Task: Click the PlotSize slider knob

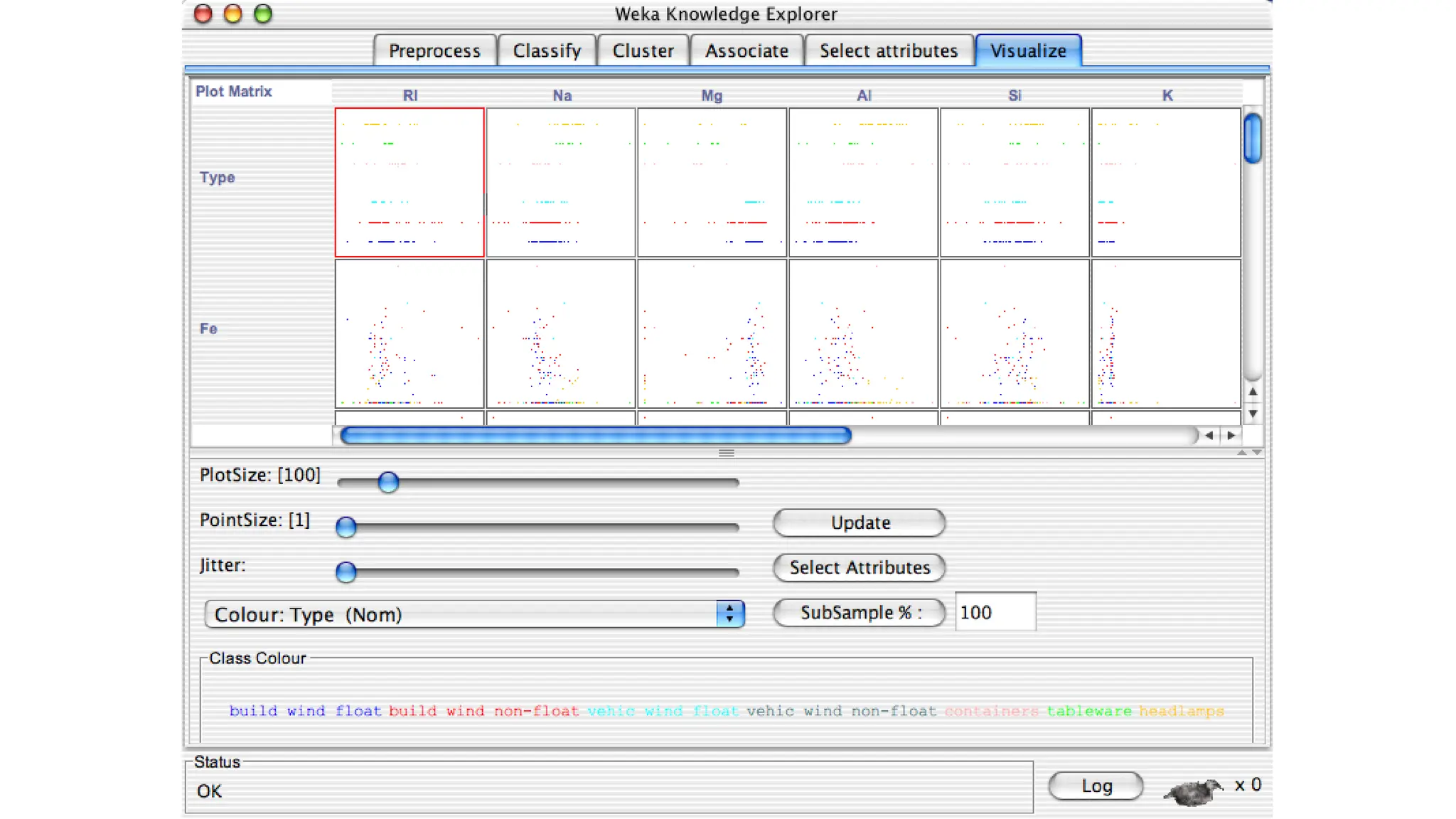Action: tap(388, 482)
